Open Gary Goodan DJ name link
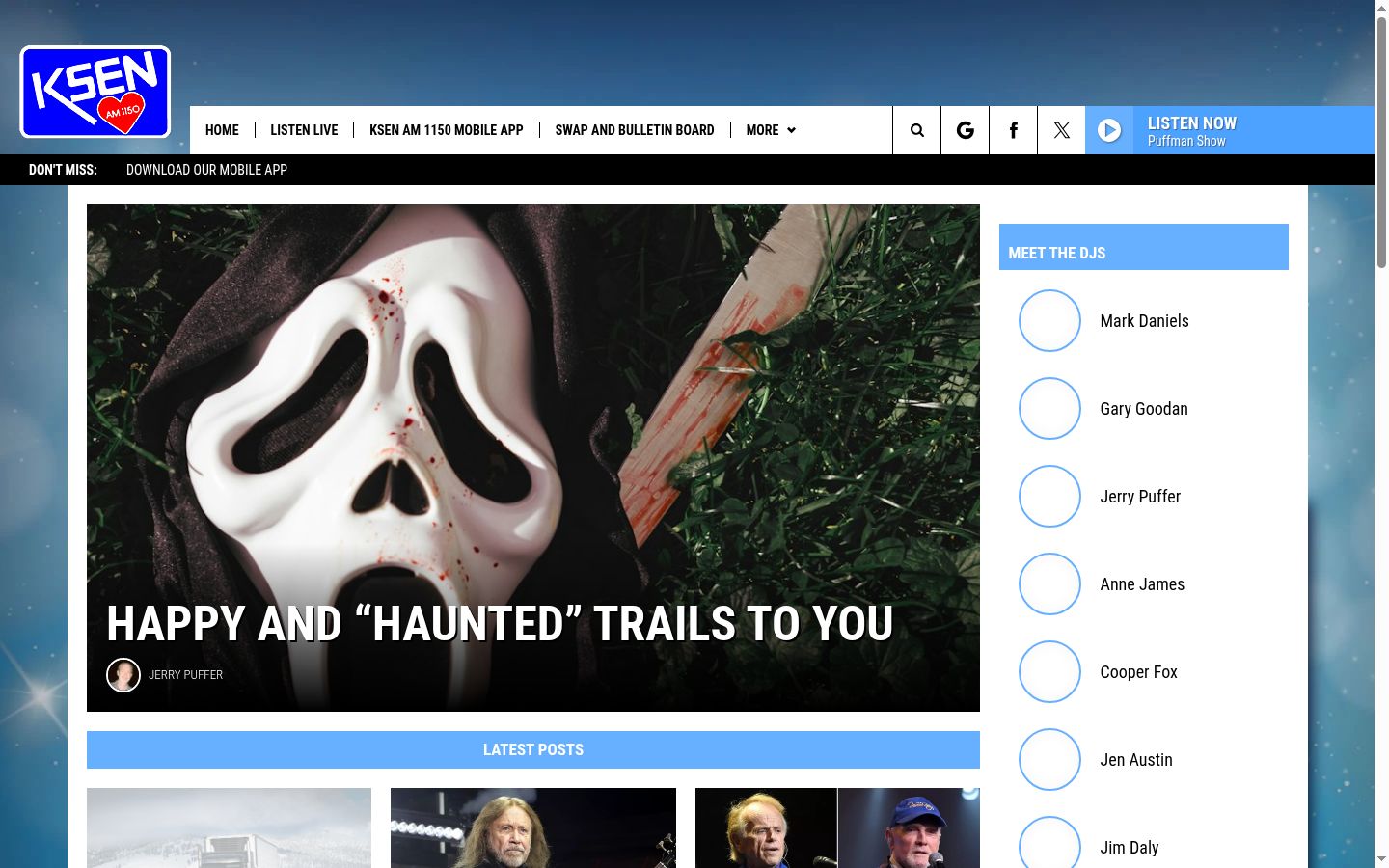 (x=1144, y=409)
